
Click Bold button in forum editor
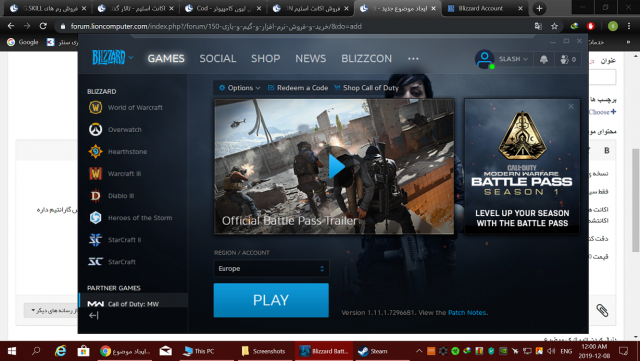pos(607,151)
